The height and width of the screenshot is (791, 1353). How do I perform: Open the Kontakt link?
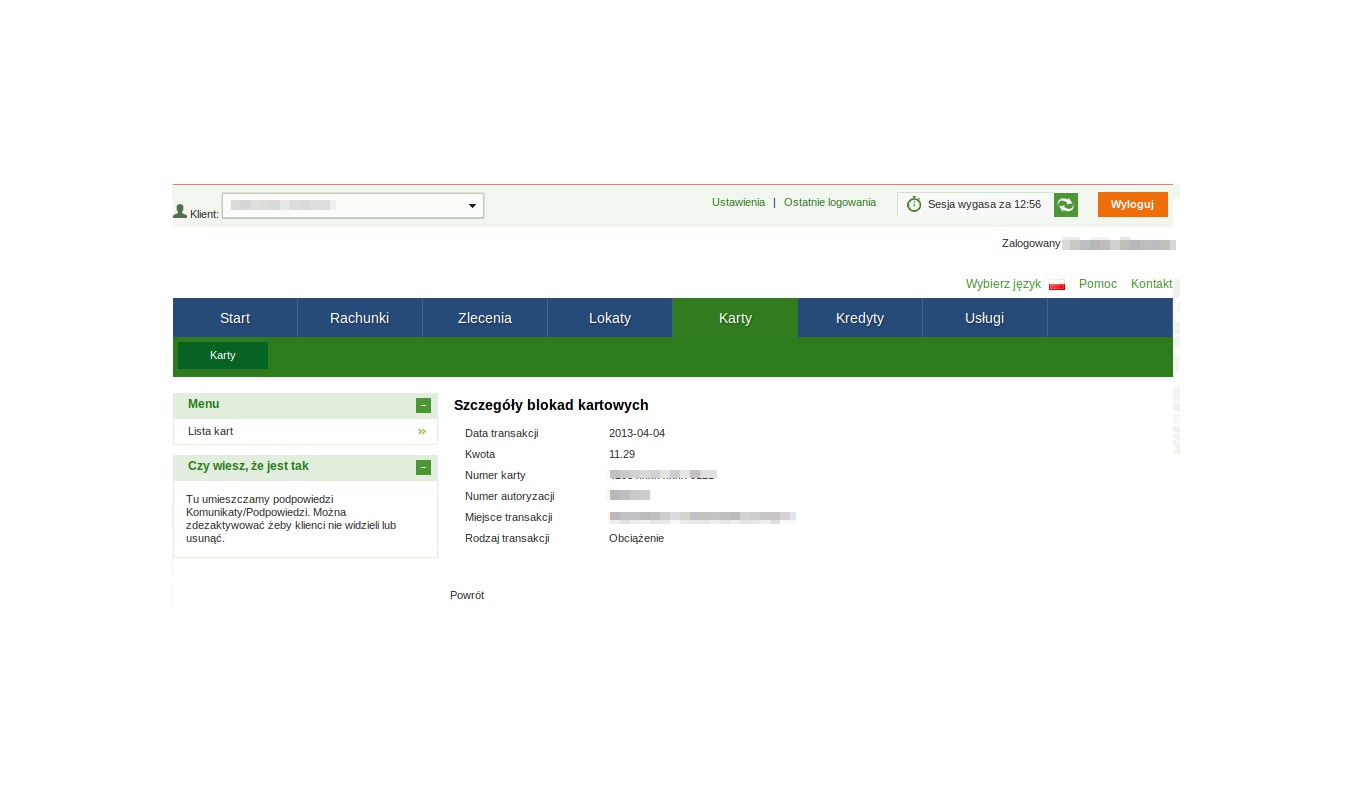pyautogui.click(x=1151, y=284)
